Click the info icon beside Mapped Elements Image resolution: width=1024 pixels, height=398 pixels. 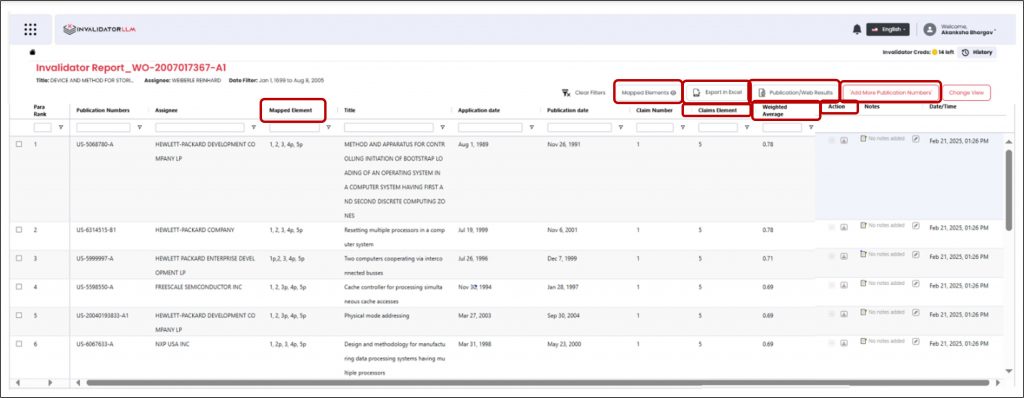(673, 93)
